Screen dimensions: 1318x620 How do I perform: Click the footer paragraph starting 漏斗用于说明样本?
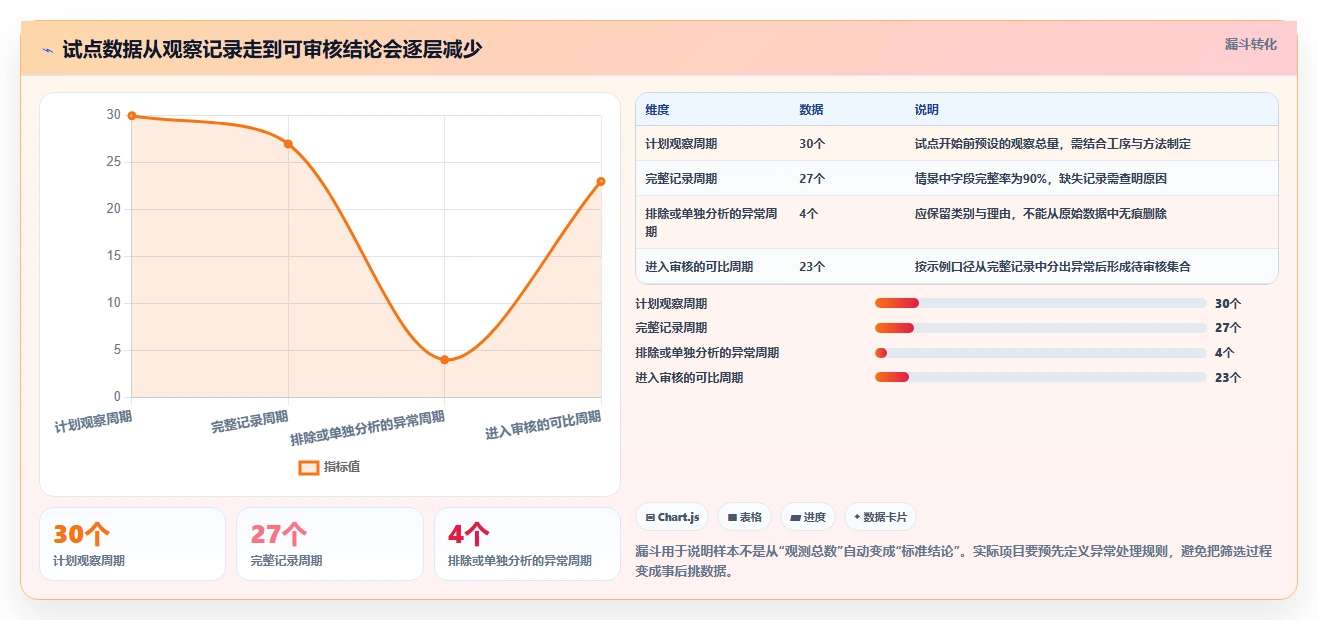(x=953, y=562)
